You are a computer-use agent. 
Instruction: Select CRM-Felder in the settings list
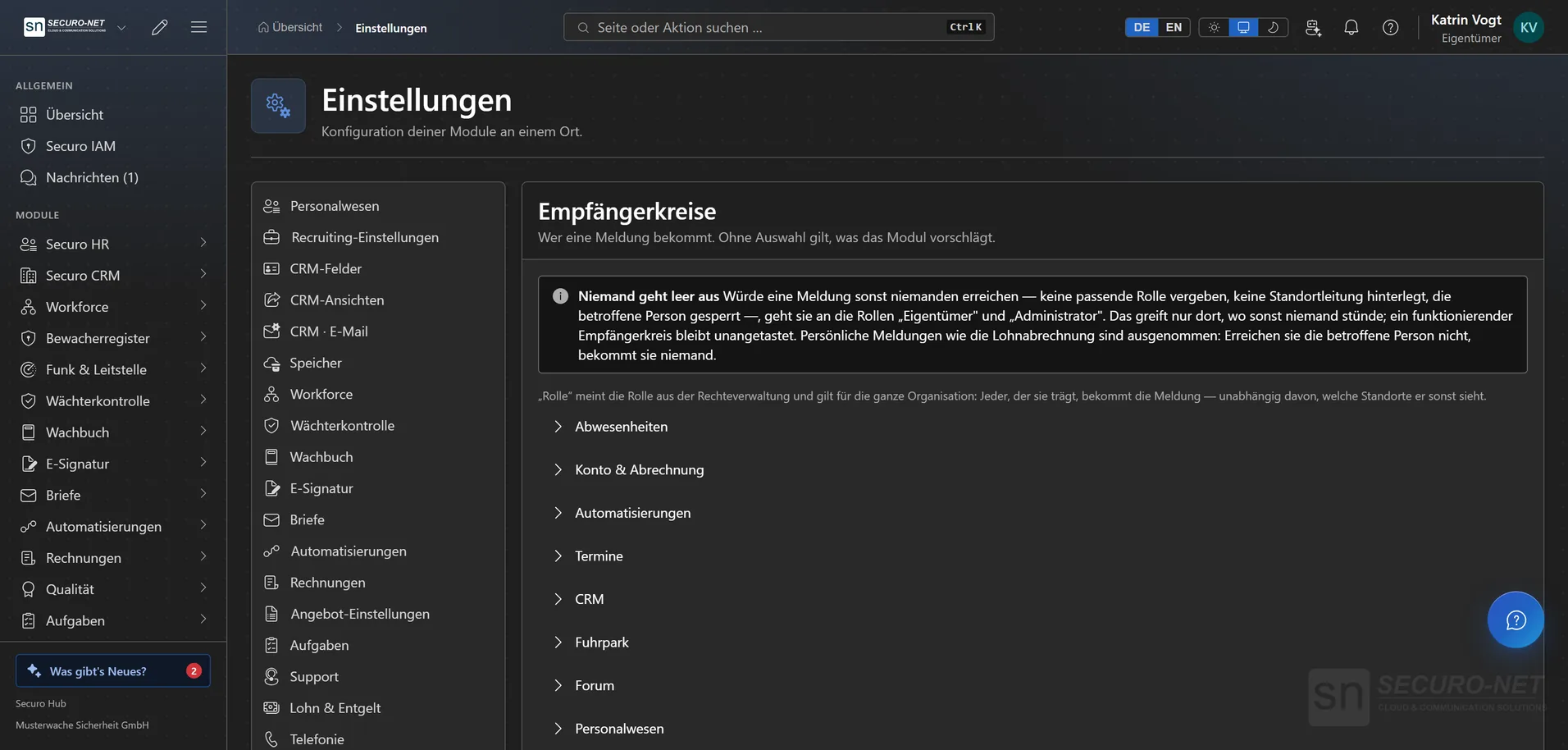[378, 268]
